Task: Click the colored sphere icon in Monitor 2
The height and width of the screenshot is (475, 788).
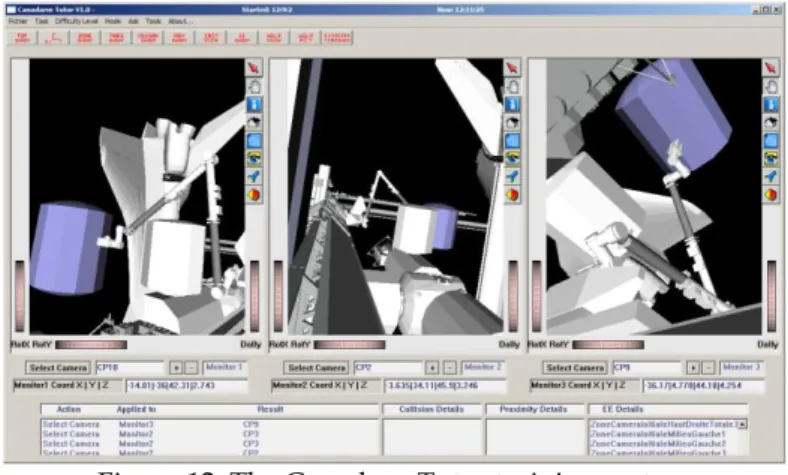Action: 512,195
